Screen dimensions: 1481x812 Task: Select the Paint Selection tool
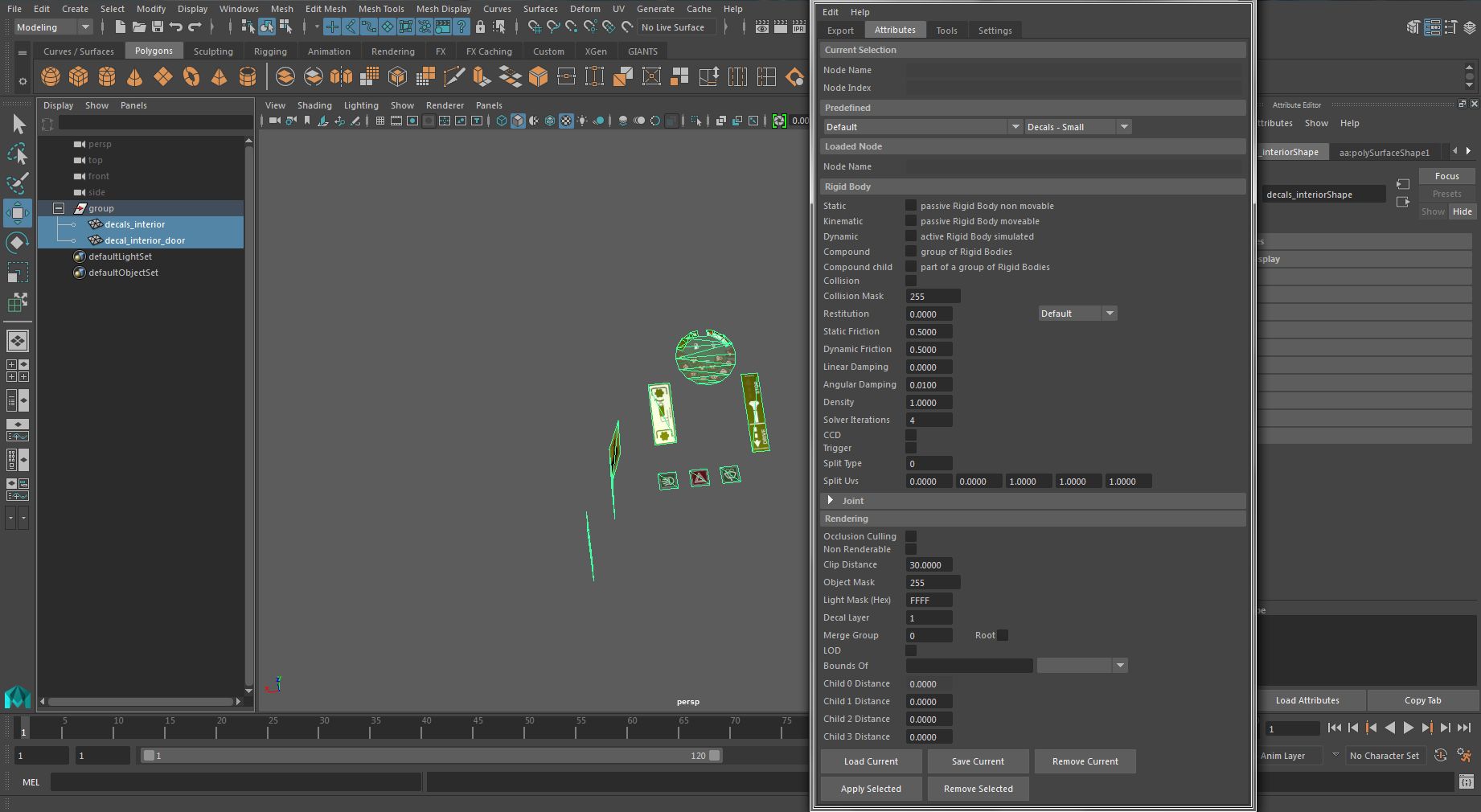point(18,183)
